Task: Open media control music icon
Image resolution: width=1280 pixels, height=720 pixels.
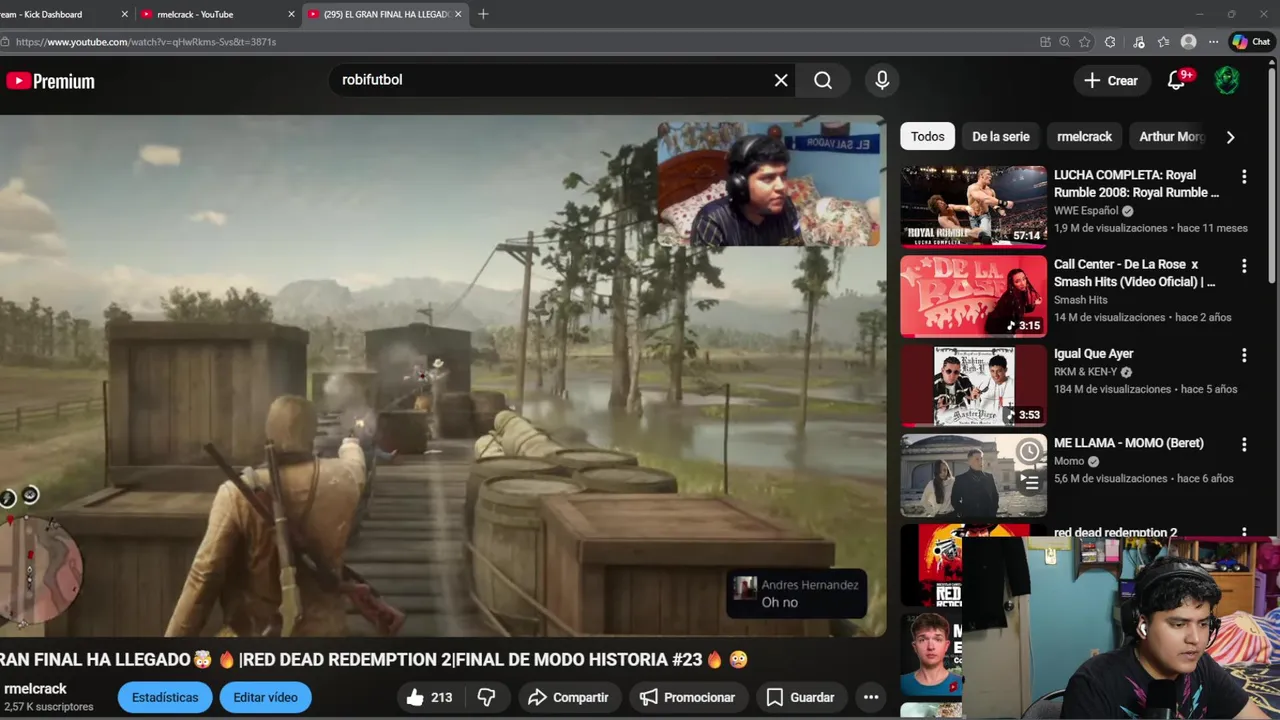Action: tap(1138, 42)
